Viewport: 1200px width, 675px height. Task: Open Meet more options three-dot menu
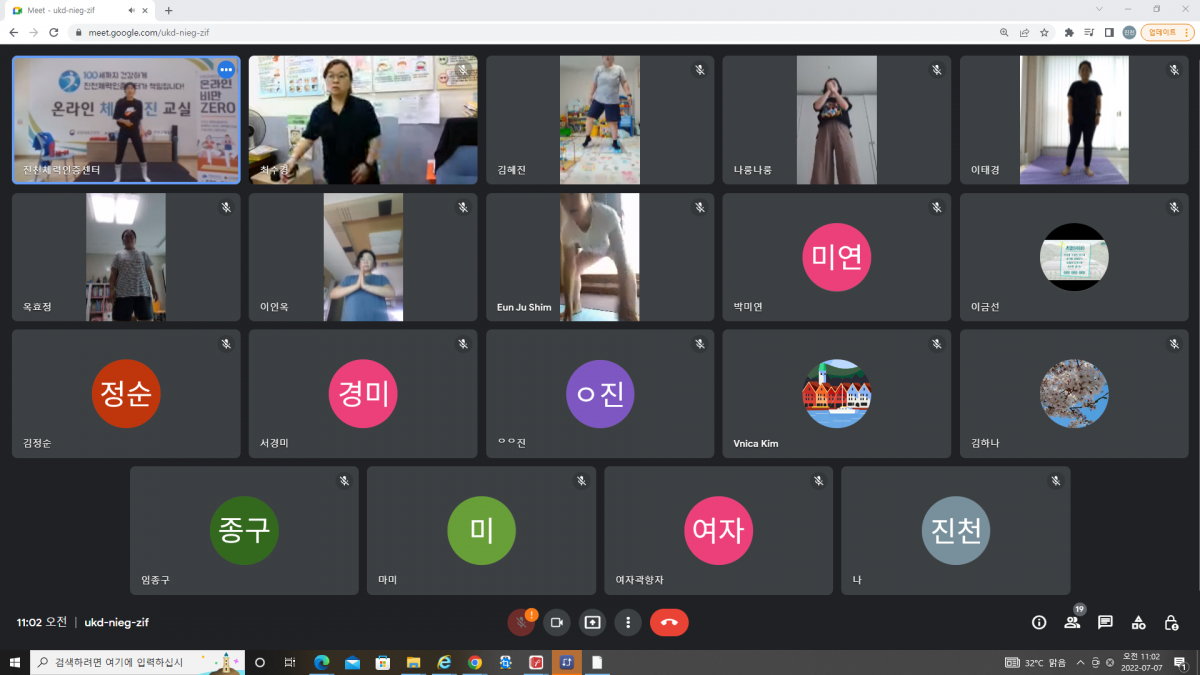coord(628,622)
